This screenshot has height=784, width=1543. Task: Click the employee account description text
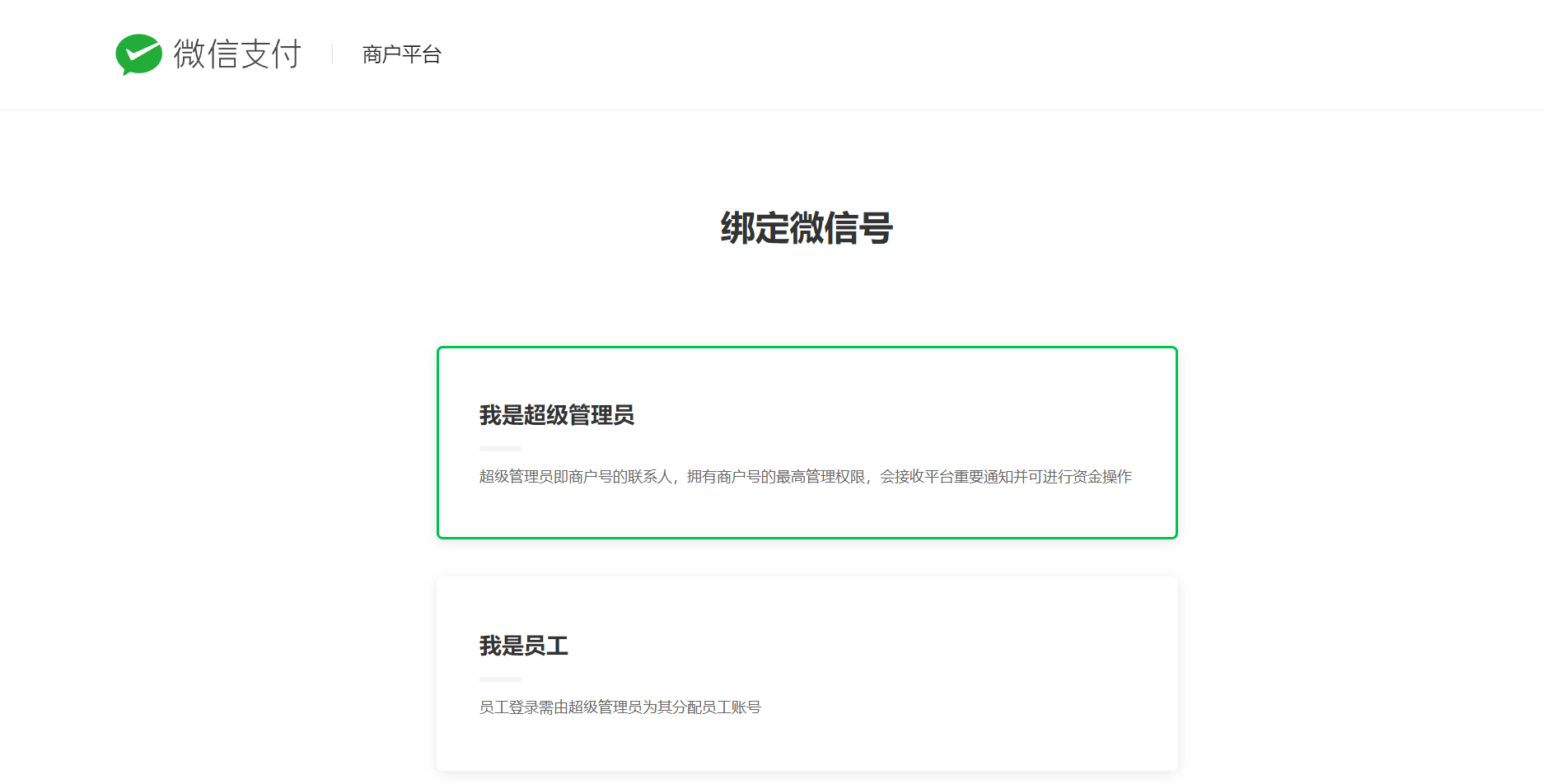[620, 707]
